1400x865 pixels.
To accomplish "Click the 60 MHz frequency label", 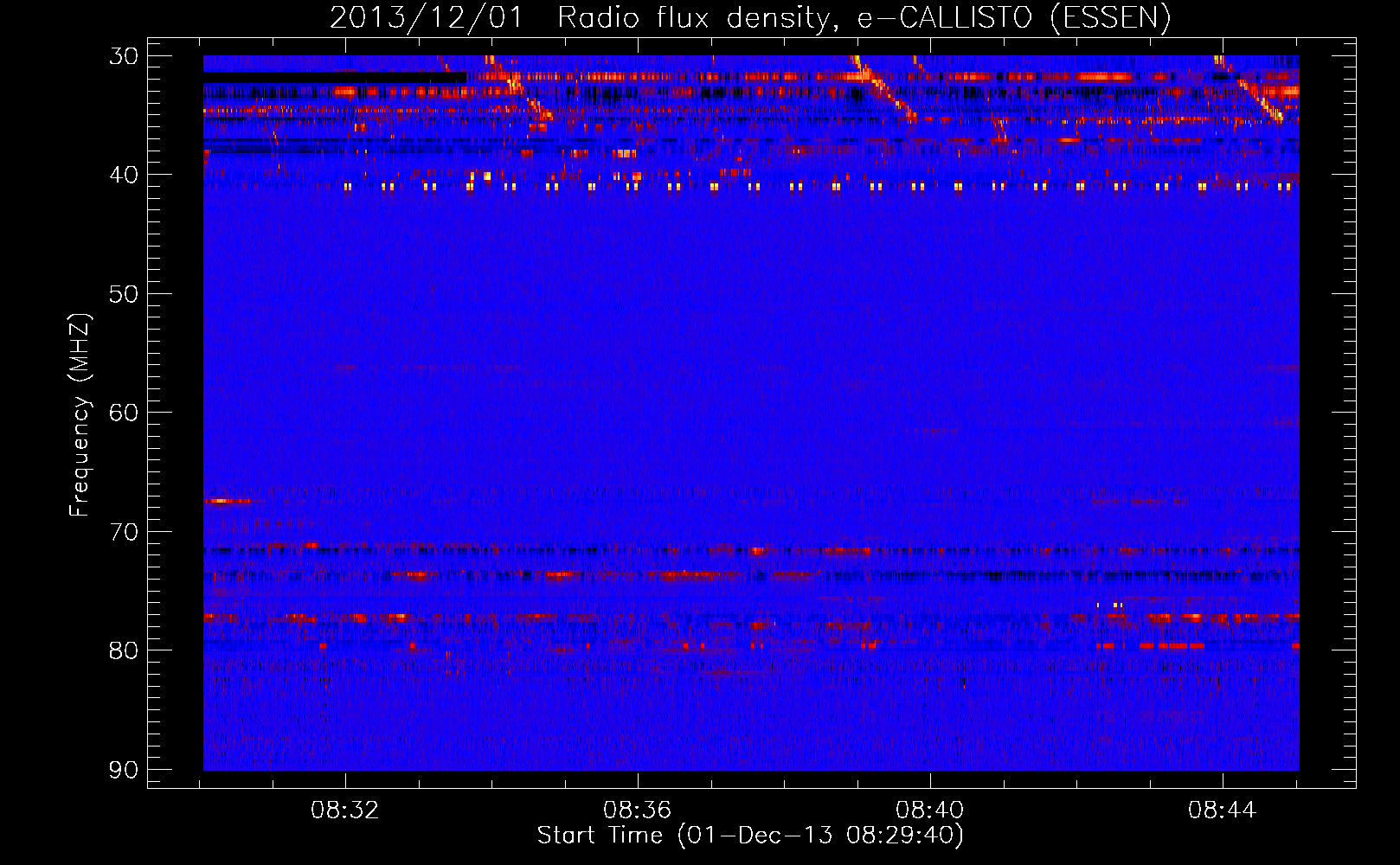I will point(124,413).
